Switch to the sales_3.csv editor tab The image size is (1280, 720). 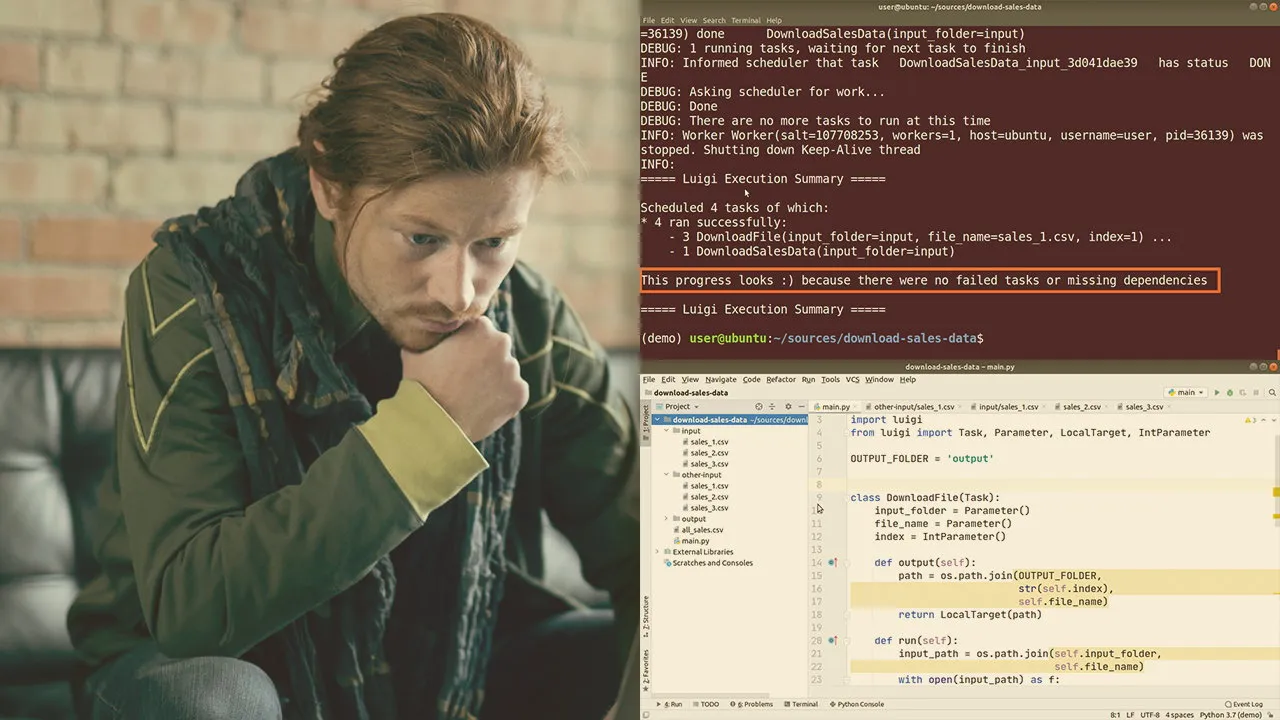pos(1144,407)
